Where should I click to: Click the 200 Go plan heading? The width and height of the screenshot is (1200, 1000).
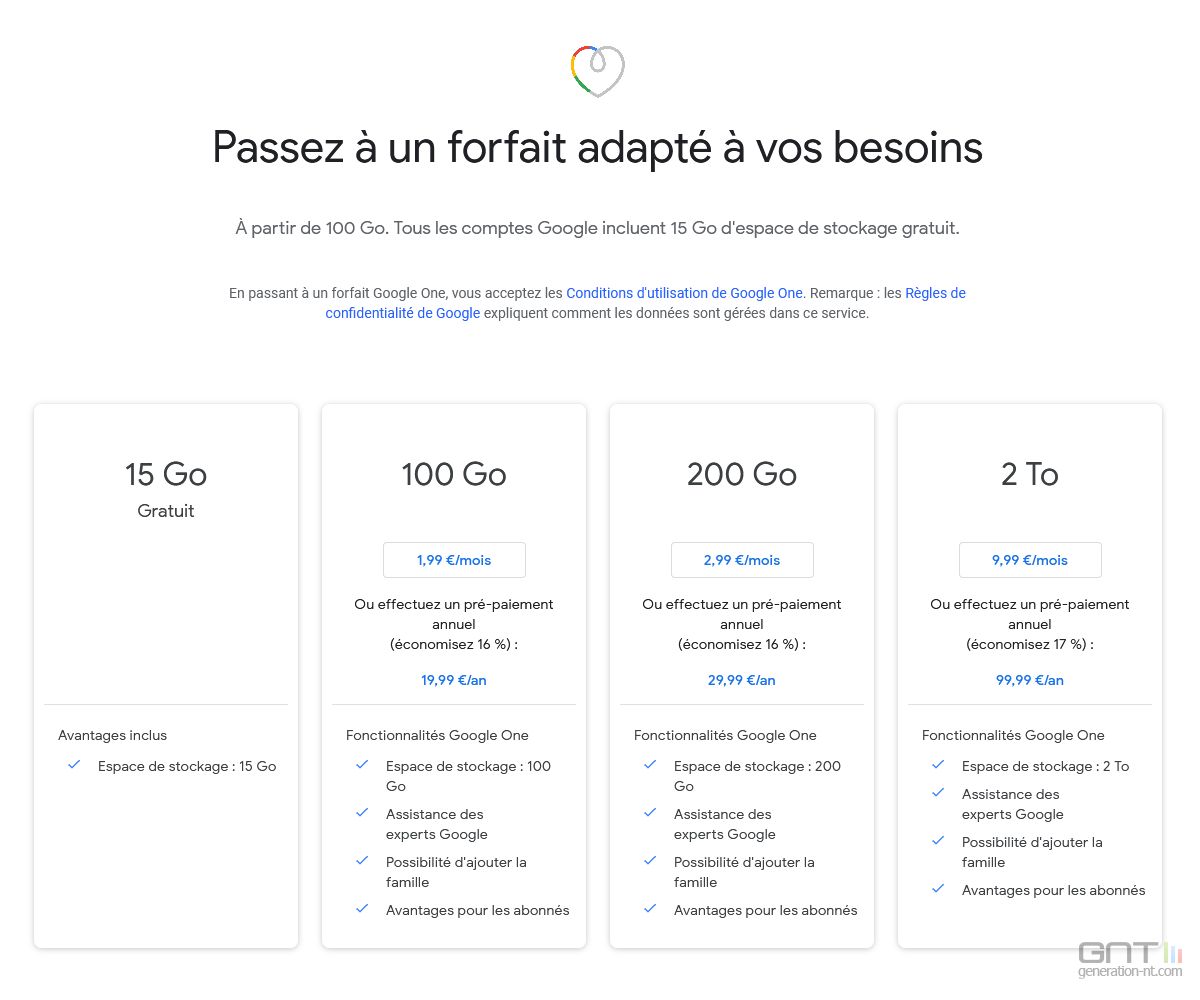pos(742,474)
